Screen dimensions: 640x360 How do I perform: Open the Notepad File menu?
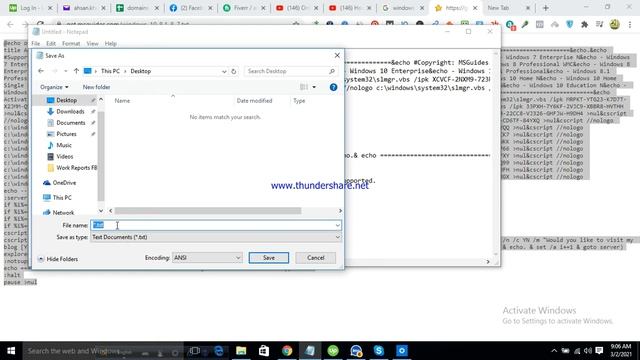(36, 43)
